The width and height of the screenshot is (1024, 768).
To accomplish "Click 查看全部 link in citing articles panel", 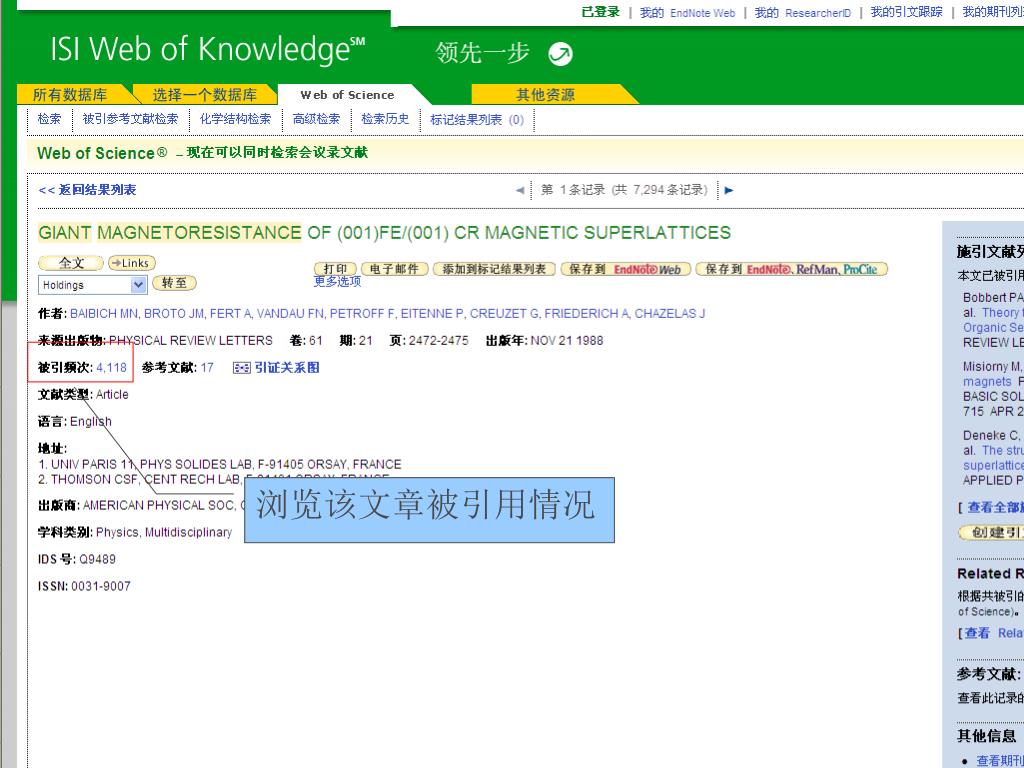I will pos(995,507).
